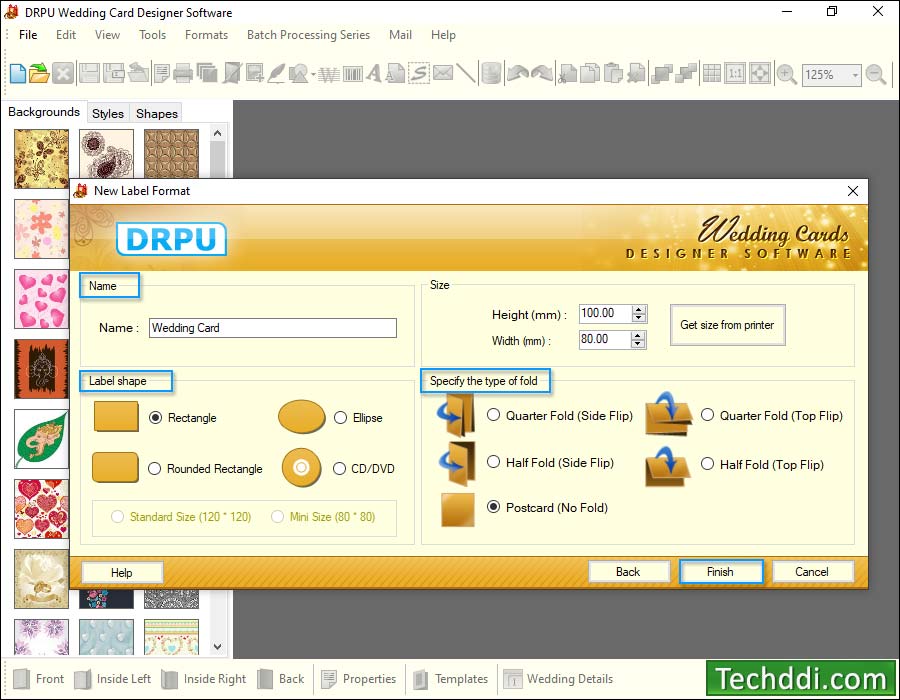
Task: Switch to the Styles tab
Action: click(x=108, y=114)
